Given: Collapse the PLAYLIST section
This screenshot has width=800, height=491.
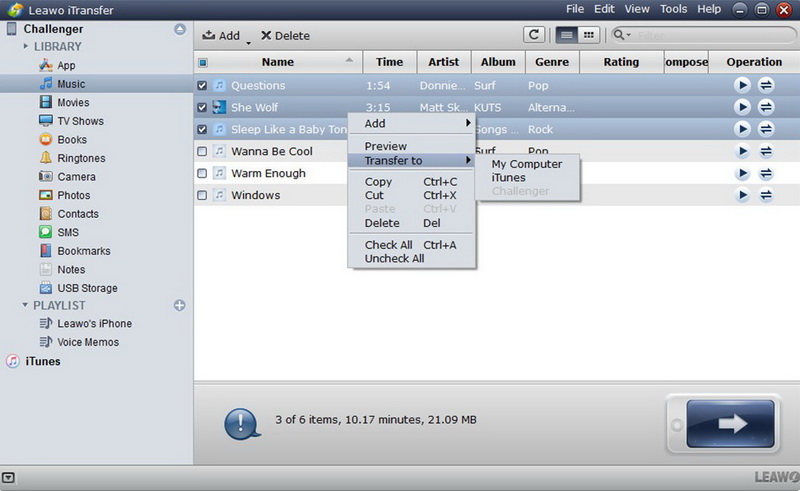Looking at the screenshot, I should (x=26, y=305).
